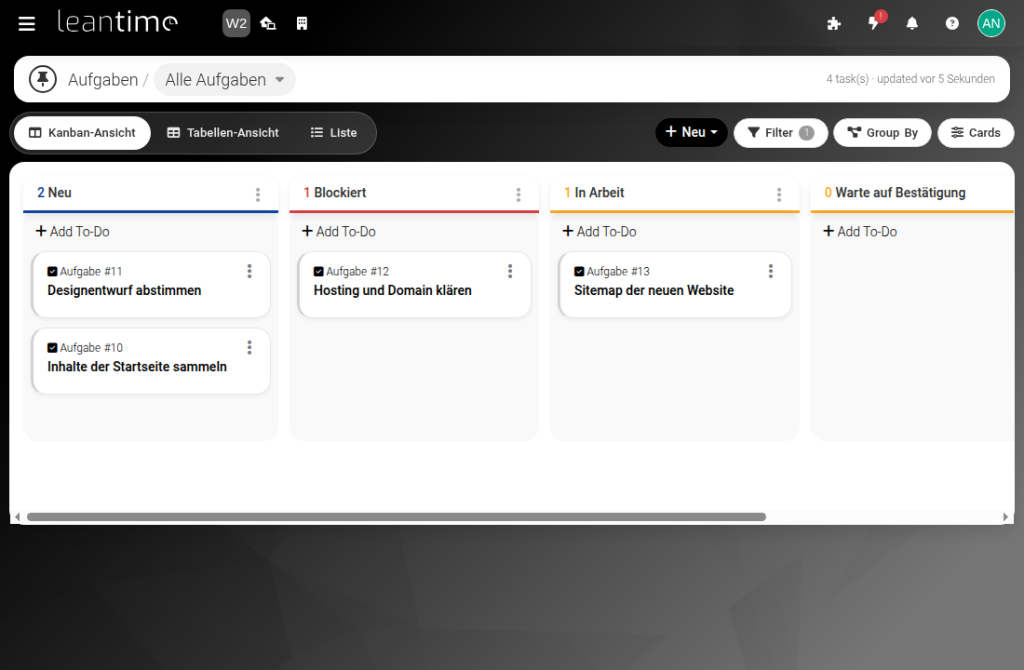Open options menu for Aufgabe #10
Viewport: 1024px width, 670px height.
click(249, 347)
